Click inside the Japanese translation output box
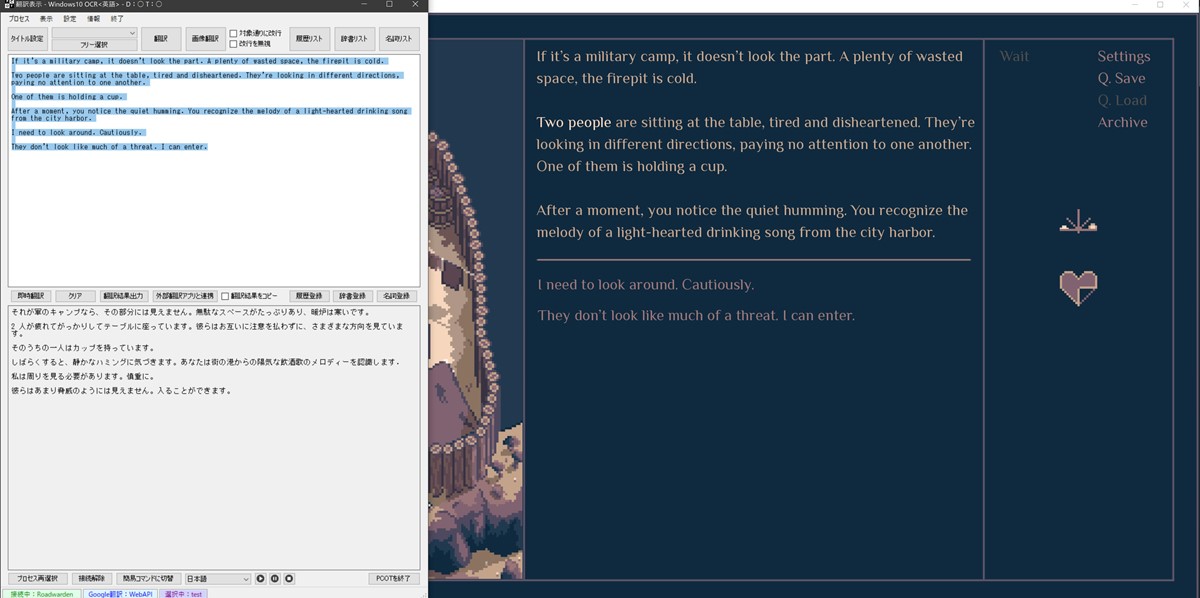 pos(214,437)
